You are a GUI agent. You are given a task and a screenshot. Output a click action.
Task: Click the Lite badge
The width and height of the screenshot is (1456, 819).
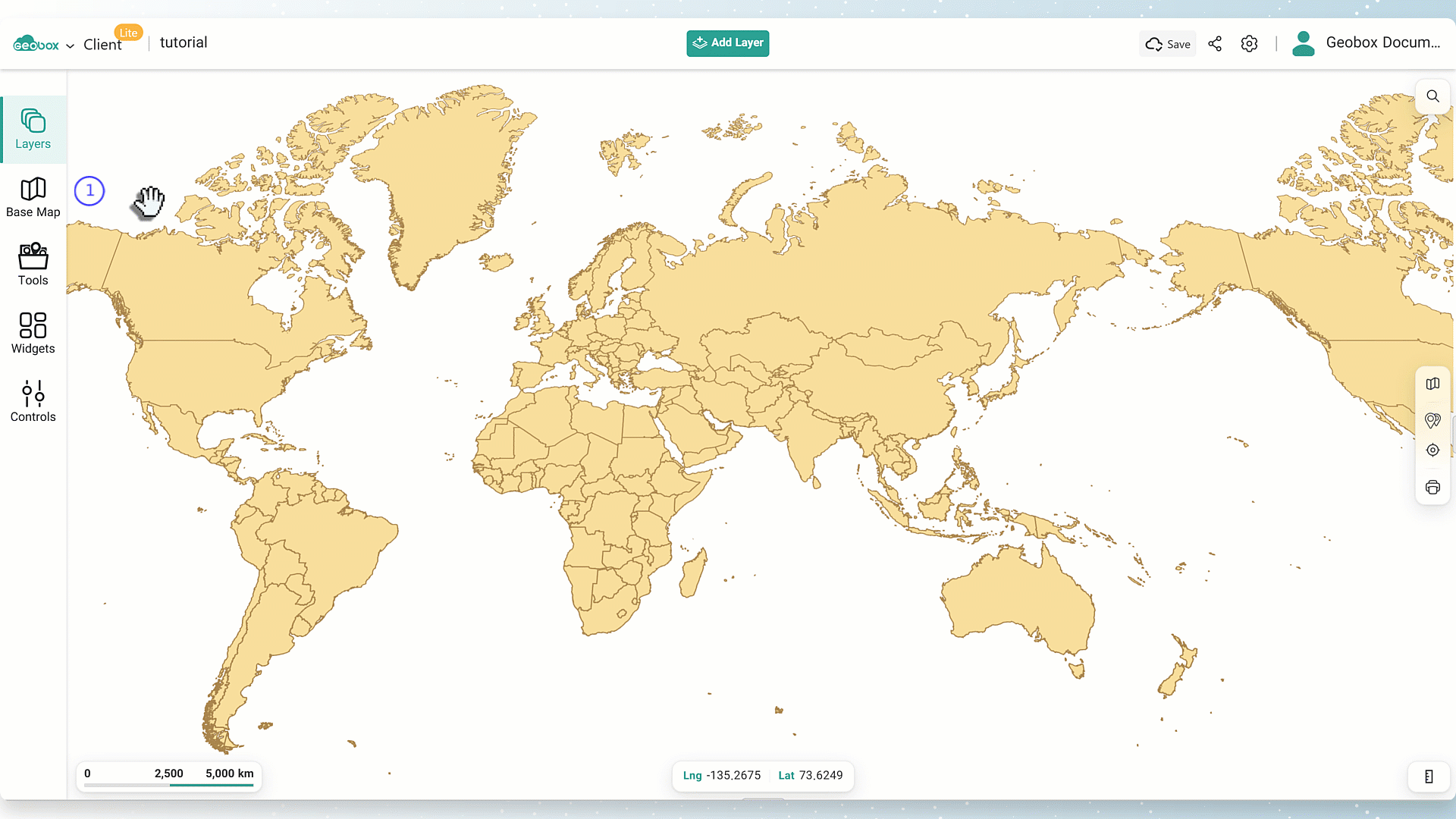pos(128,33)
